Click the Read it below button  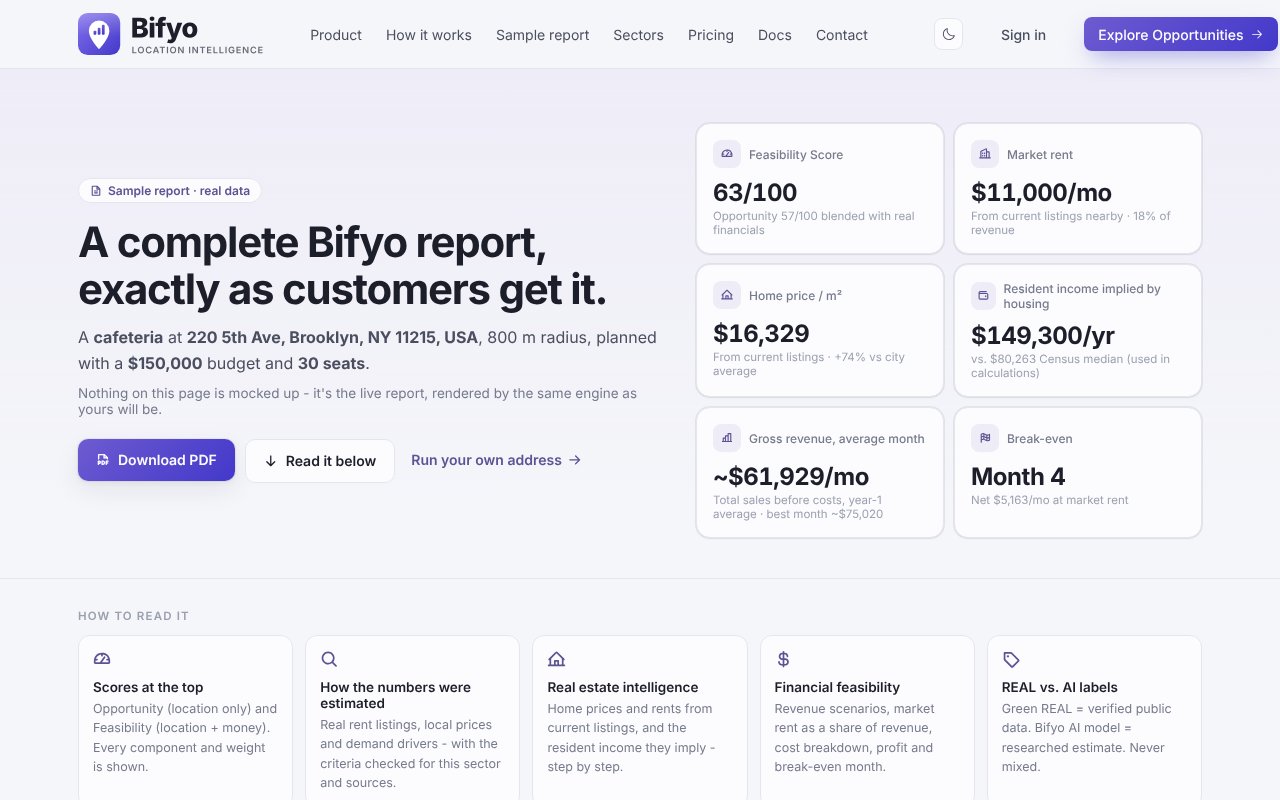320,461
